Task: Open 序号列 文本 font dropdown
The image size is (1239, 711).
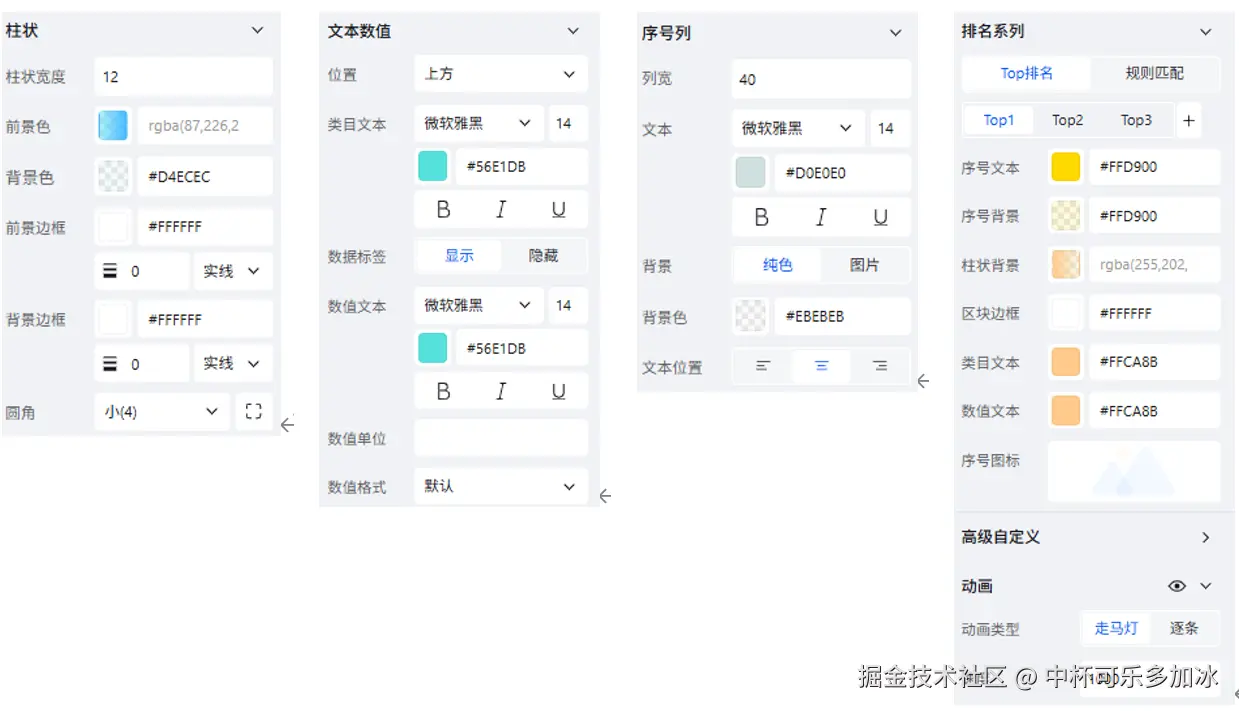Action: (798, 128)
